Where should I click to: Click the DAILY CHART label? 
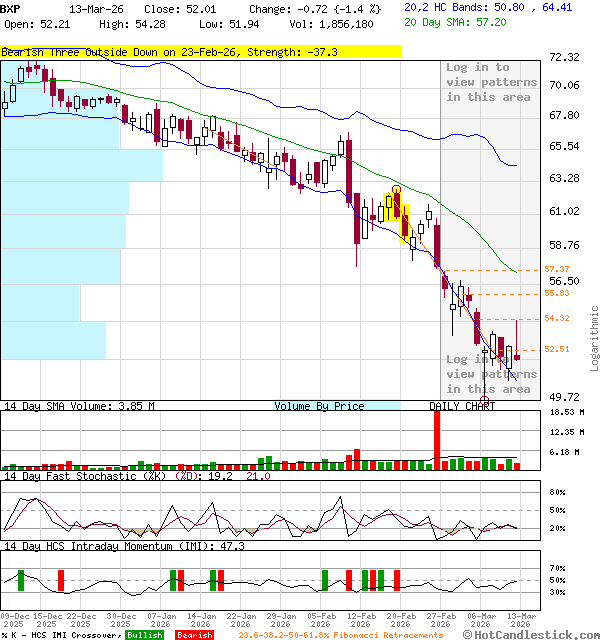(x=462, y=406)
